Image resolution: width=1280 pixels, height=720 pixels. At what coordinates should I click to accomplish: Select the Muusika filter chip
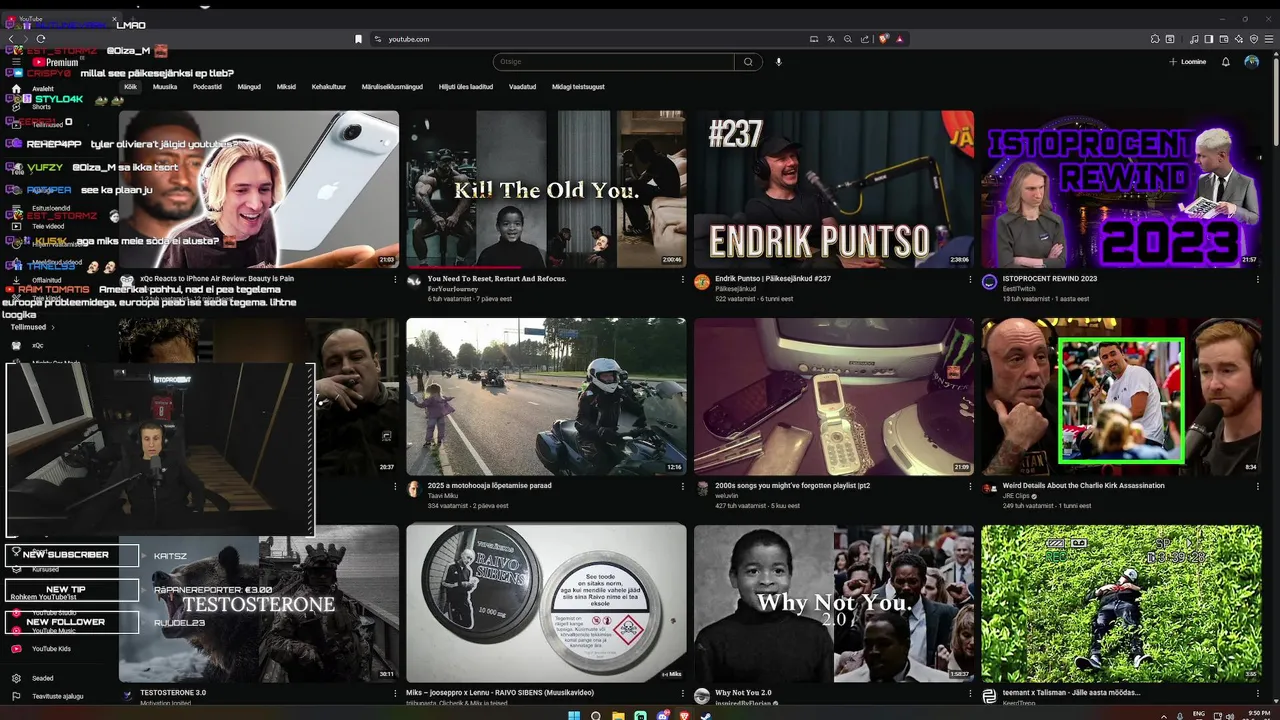tap(165, 87)
